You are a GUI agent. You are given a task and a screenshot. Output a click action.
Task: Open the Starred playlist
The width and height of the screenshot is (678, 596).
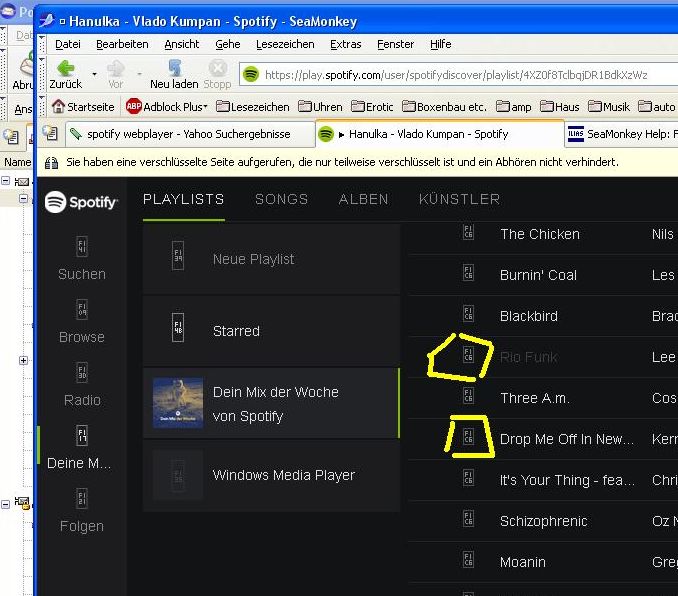click(x=272, y=331)
